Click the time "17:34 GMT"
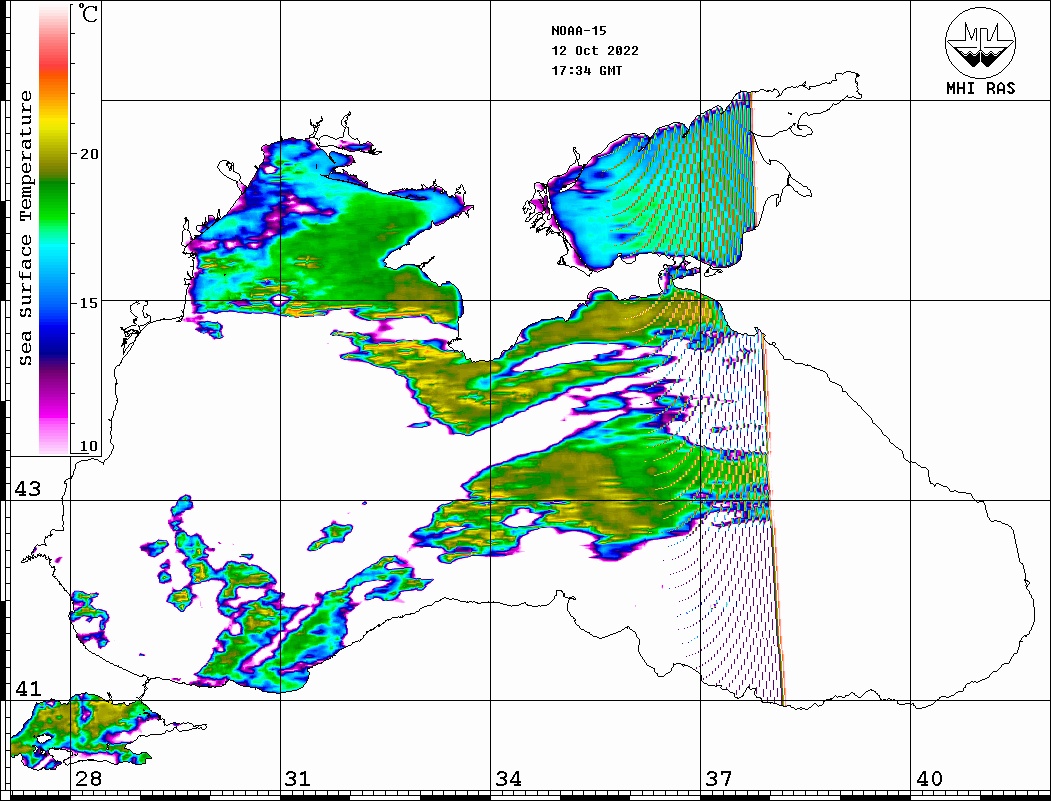1051x801 pixels. [x=586, y=70]
